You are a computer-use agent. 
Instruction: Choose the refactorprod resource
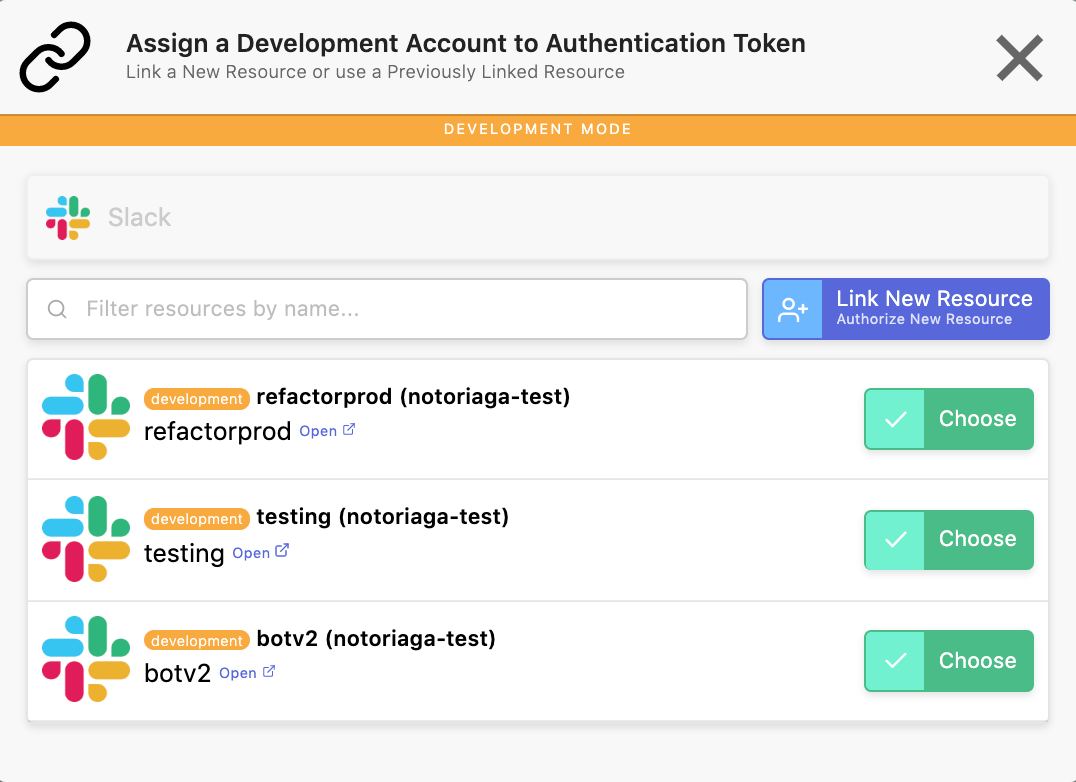[948, 419]
